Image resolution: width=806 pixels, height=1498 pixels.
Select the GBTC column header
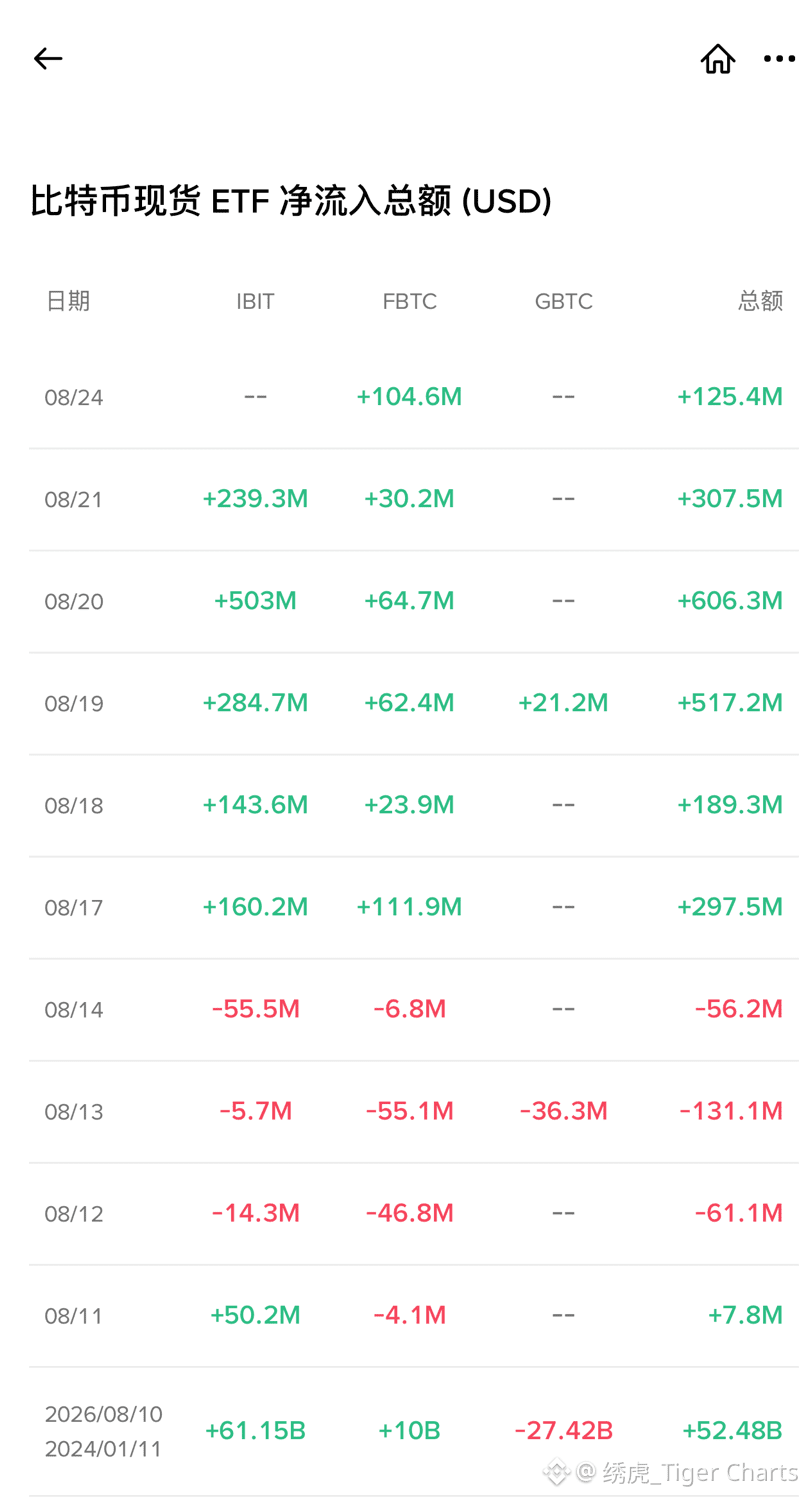coord(563,301)
